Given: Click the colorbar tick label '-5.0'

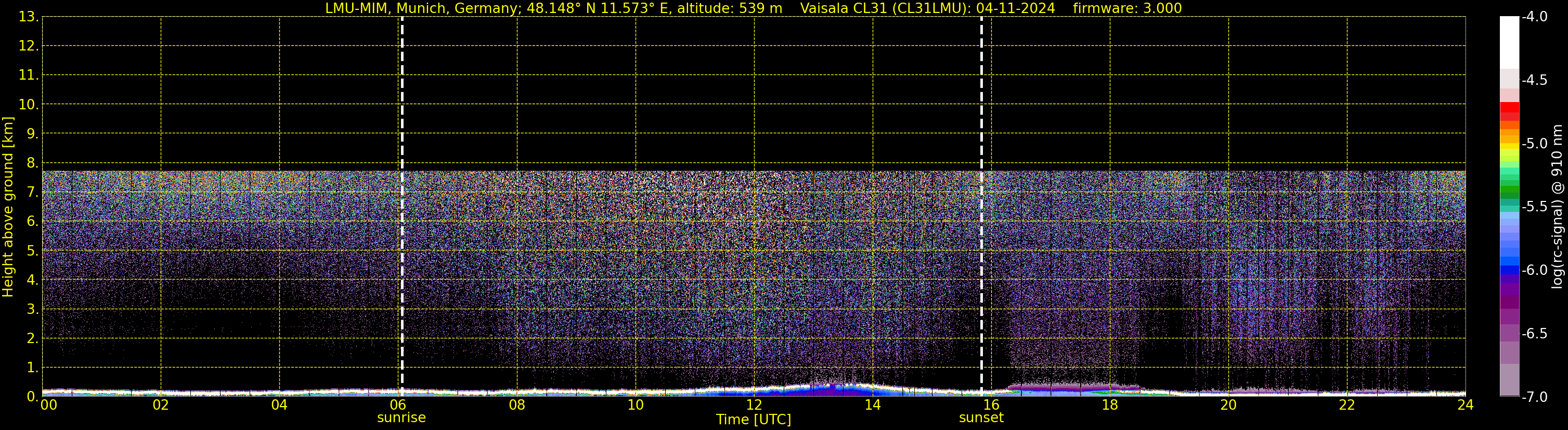Looking at the screenshot, I should (1534, 144).
